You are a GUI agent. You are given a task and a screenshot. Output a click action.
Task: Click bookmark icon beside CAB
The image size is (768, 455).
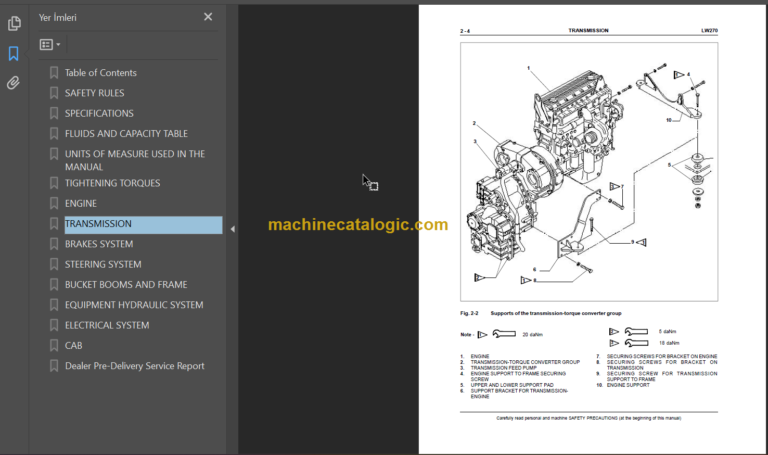pos(54,346)
